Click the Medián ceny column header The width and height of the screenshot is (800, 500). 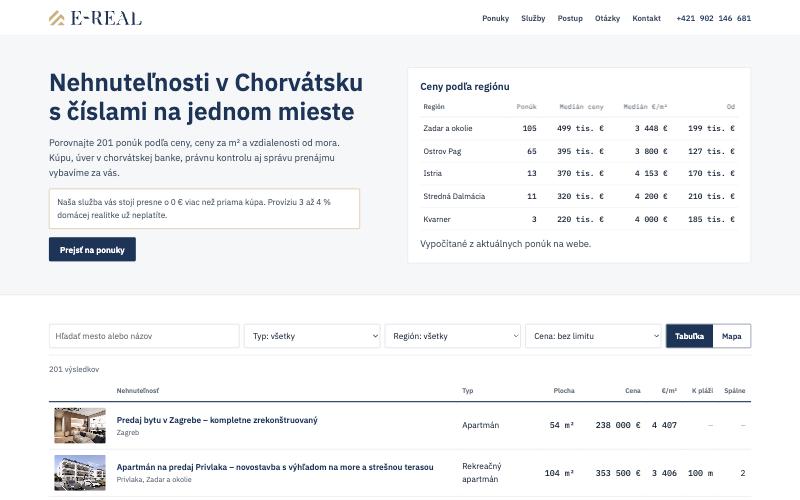pos(582,107)
